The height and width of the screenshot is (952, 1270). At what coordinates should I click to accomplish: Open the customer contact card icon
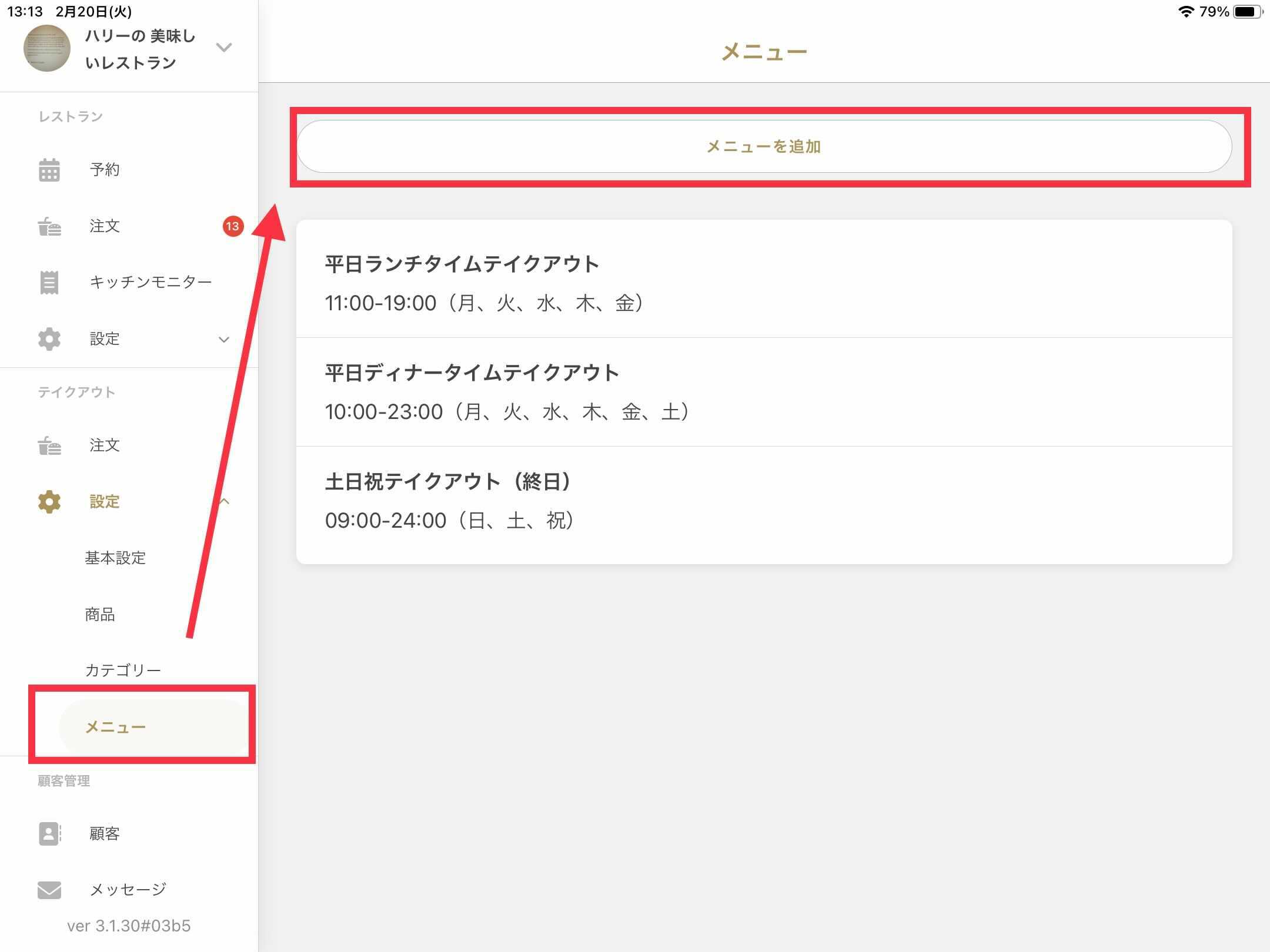point(49,833)
